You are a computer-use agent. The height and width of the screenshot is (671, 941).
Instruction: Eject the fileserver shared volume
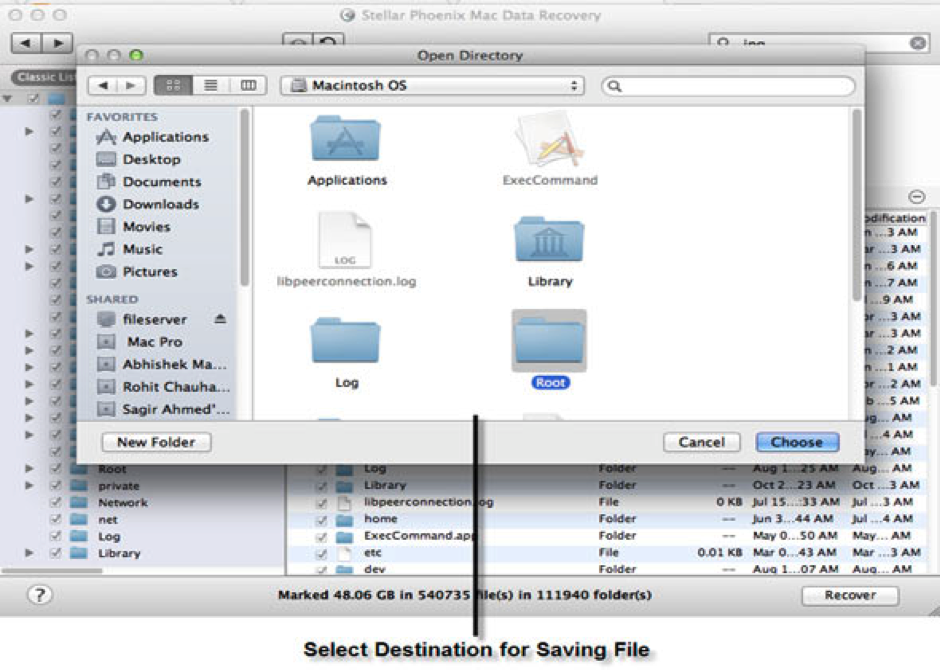coord(220,319)
